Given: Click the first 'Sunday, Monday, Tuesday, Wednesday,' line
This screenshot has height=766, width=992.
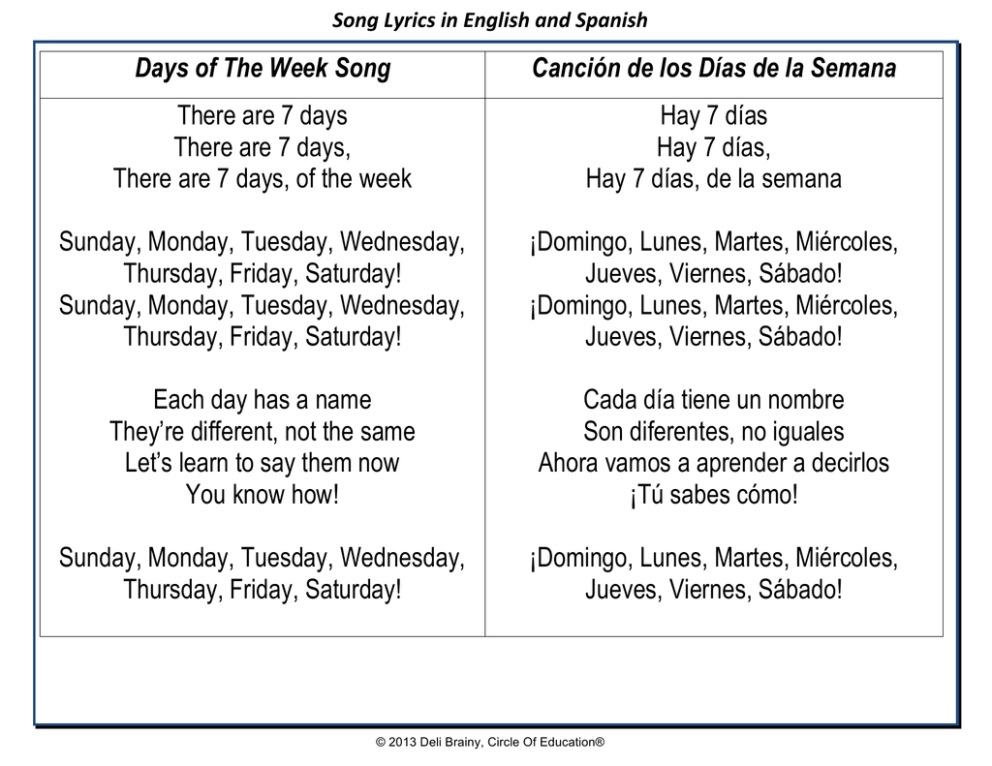Looking at the screenshot, I should [262, 242].
